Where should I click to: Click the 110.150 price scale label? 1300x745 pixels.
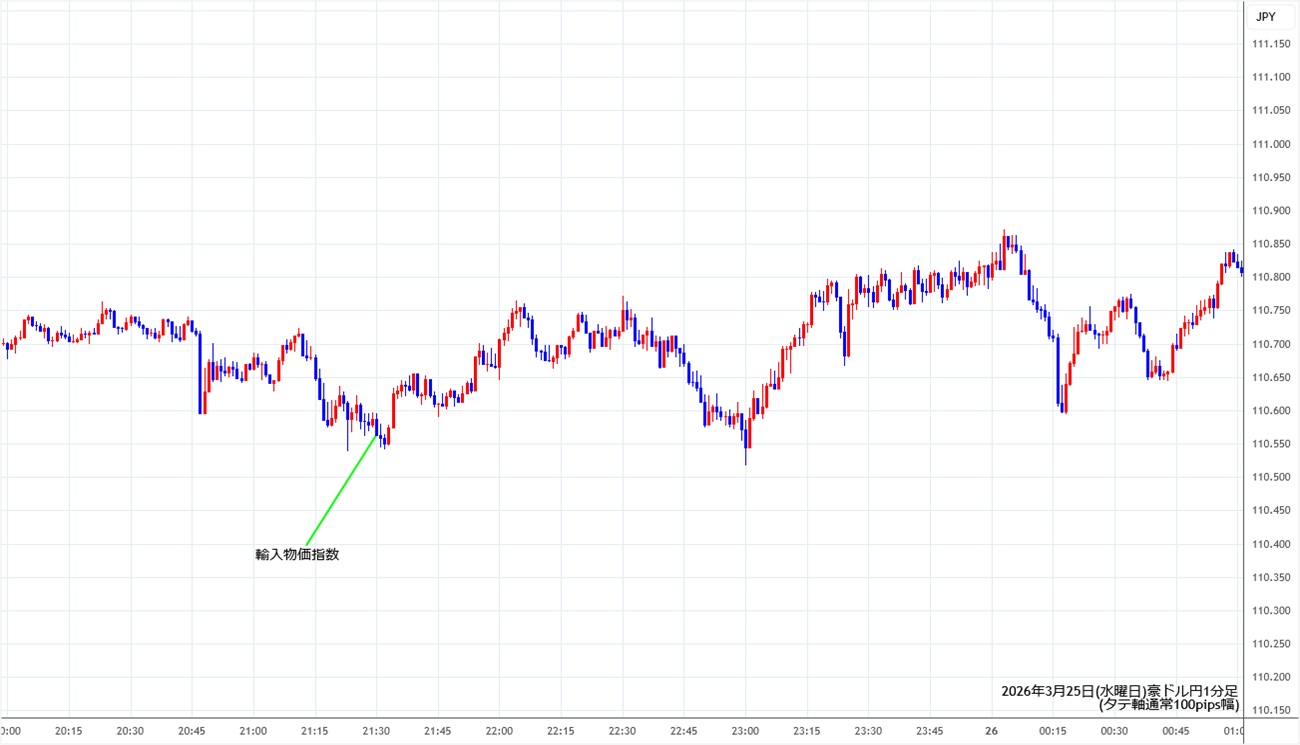click(x=1271, y=711)
